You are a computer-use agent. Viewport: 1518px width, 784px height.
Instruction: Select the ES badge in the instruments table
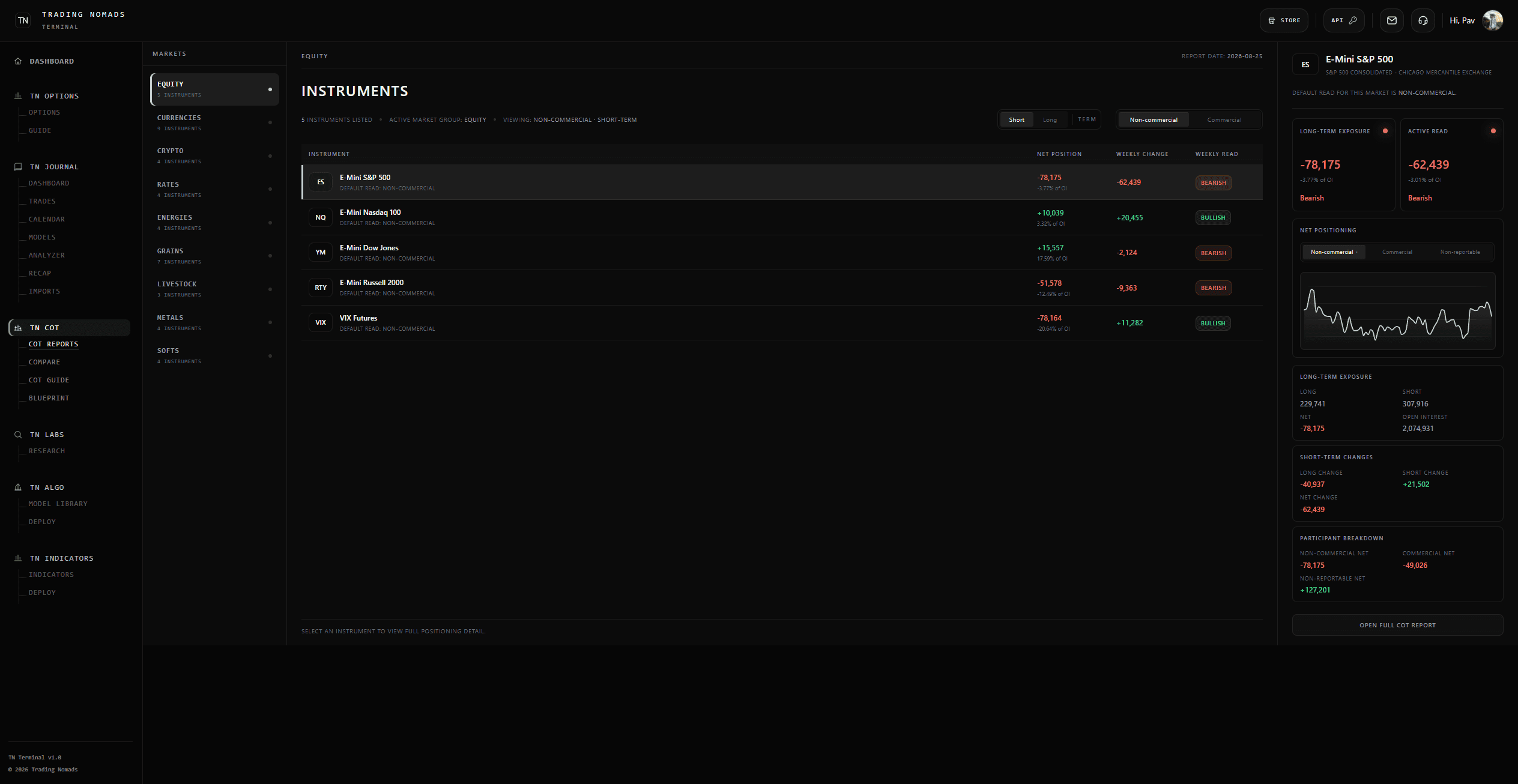321,182
